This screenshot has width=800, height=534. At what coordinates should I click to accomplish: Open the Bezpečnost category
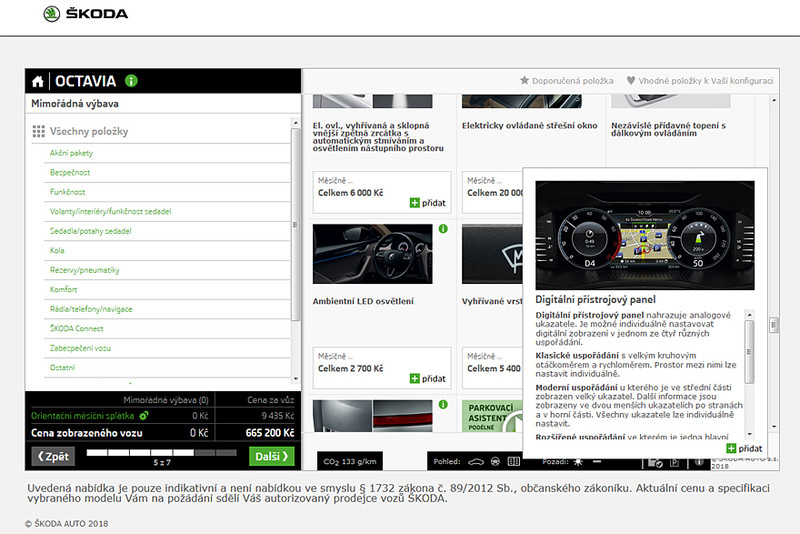coord(69,172)
